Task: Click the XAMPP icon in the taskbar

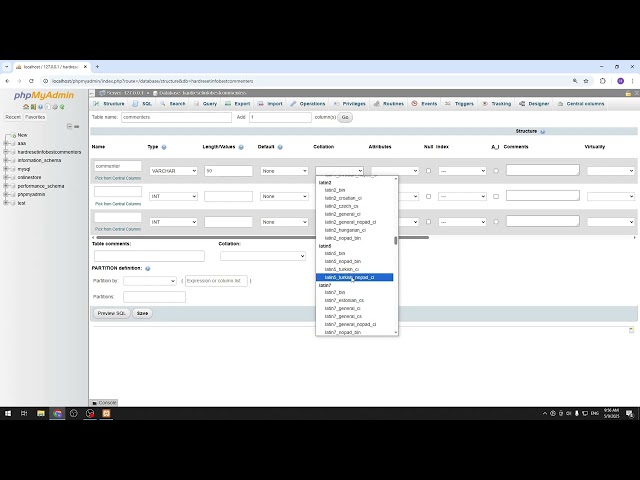Action: coord(106,413)
